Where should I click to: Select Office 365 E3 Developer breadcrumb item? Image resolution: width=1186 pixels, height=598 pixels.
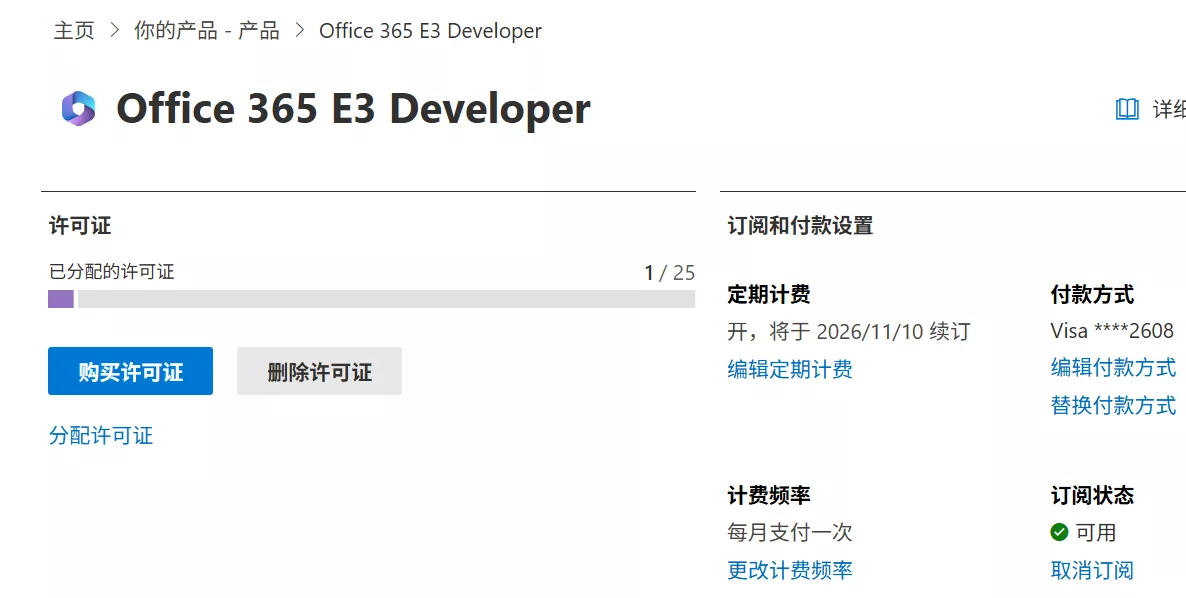tap(430, 31)
